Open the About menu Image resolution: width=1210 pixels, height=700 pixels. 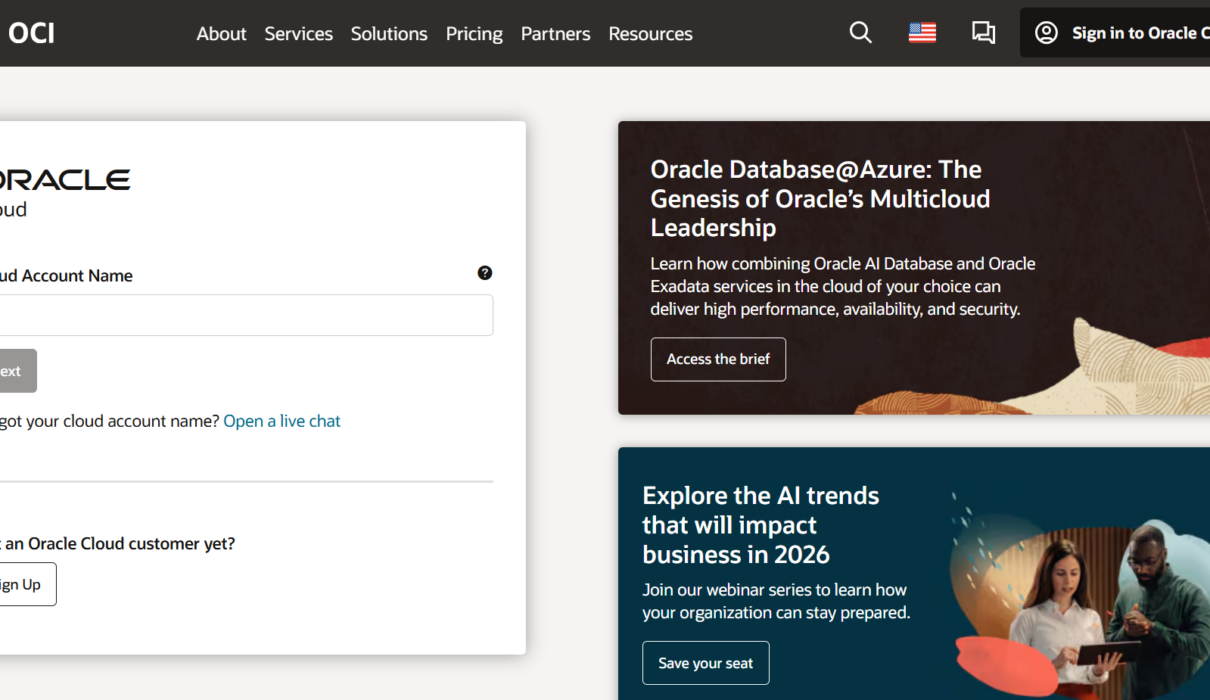[x=221, y=33]
